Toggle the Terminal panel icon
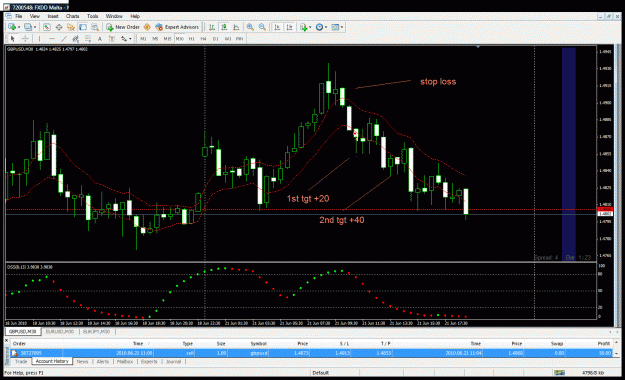 pos(83,27)
